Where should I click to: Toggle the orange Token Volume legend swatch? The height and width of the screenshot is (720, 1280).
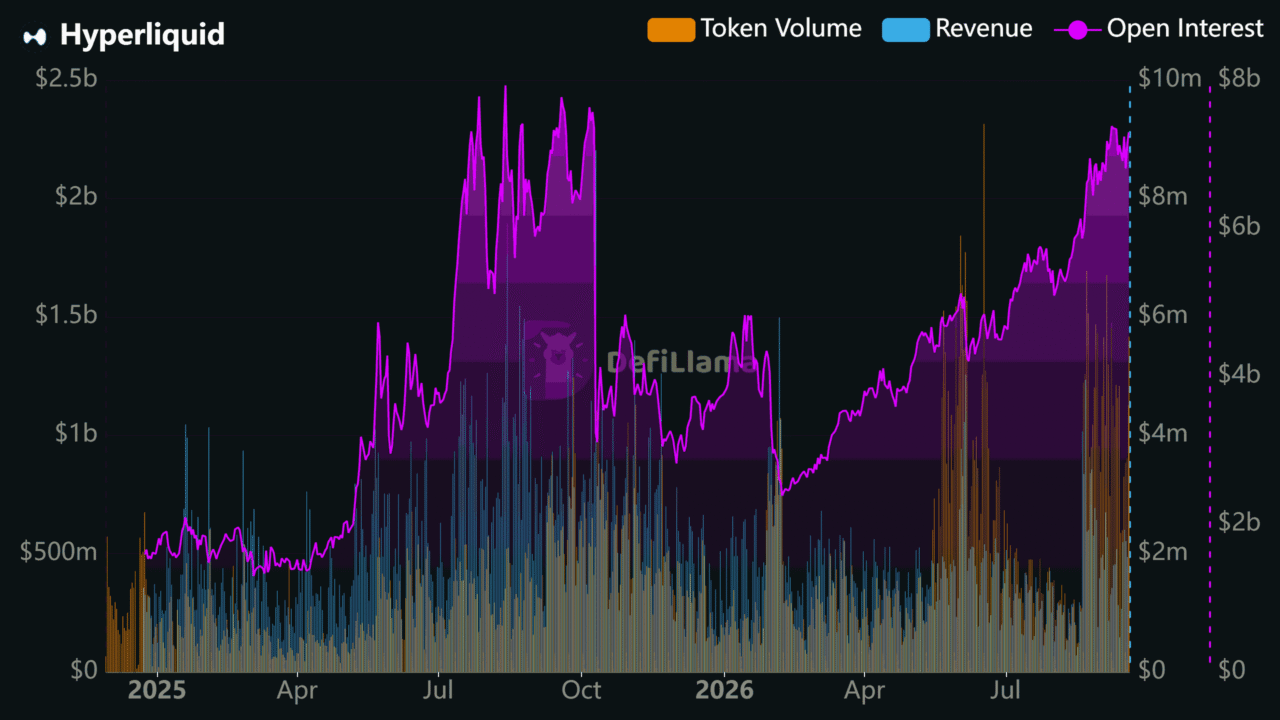click(x=671, y=29)
